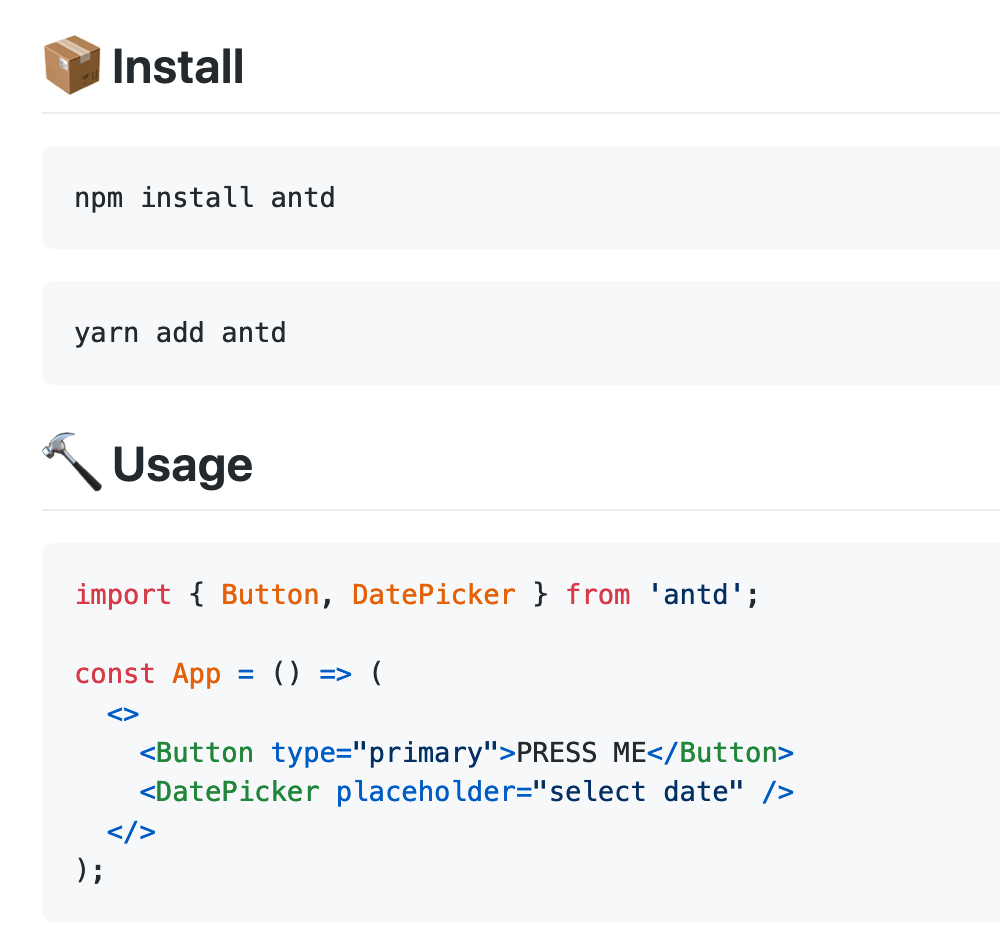The width and height of the screenshot is (1000, 944).
Task: Click the 'npm install antd' command text
Action: (x=205, y=197)
